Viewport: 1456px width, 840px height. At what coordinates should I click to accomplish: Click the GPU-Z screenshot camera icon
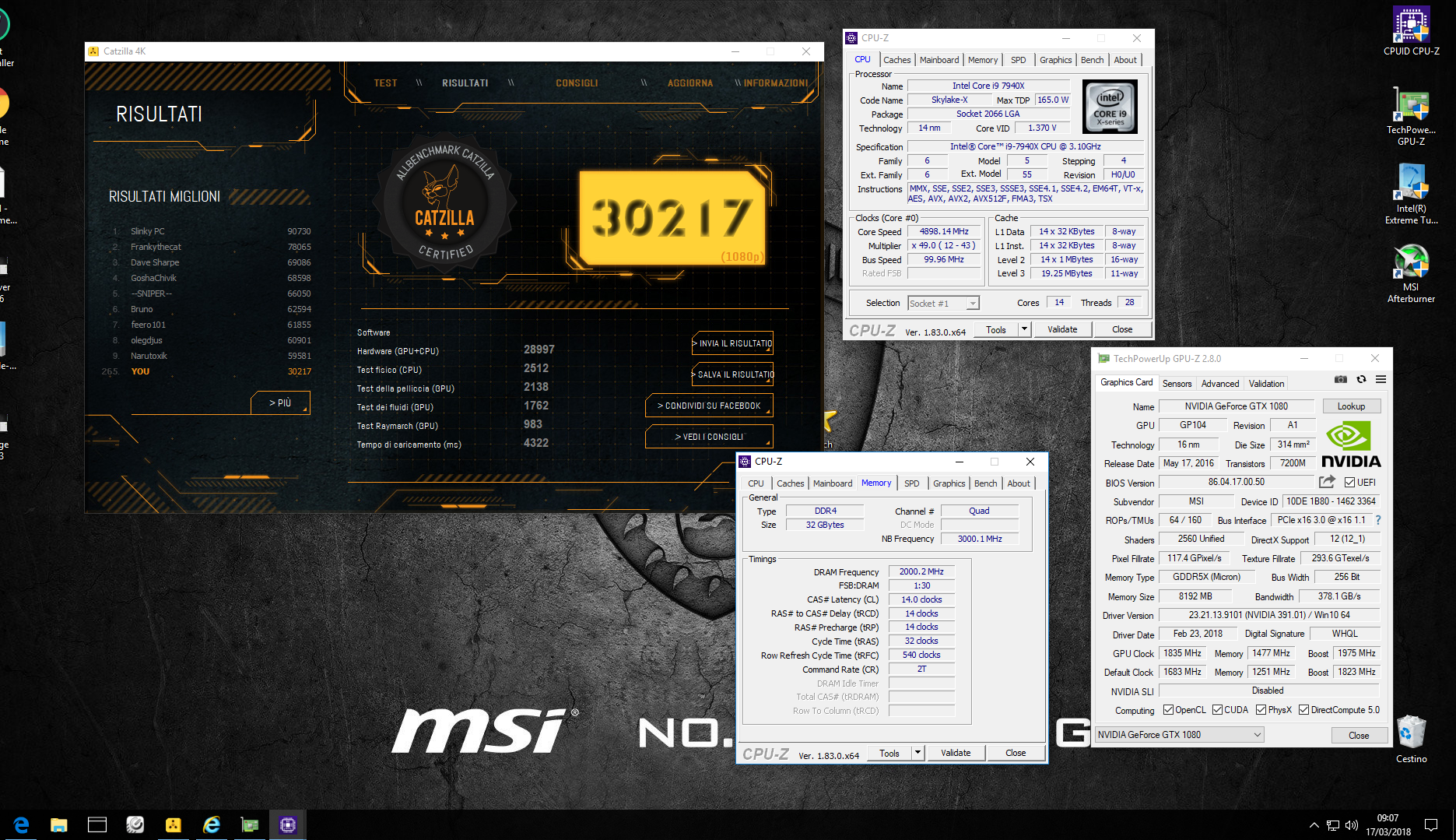point(1341,380)
